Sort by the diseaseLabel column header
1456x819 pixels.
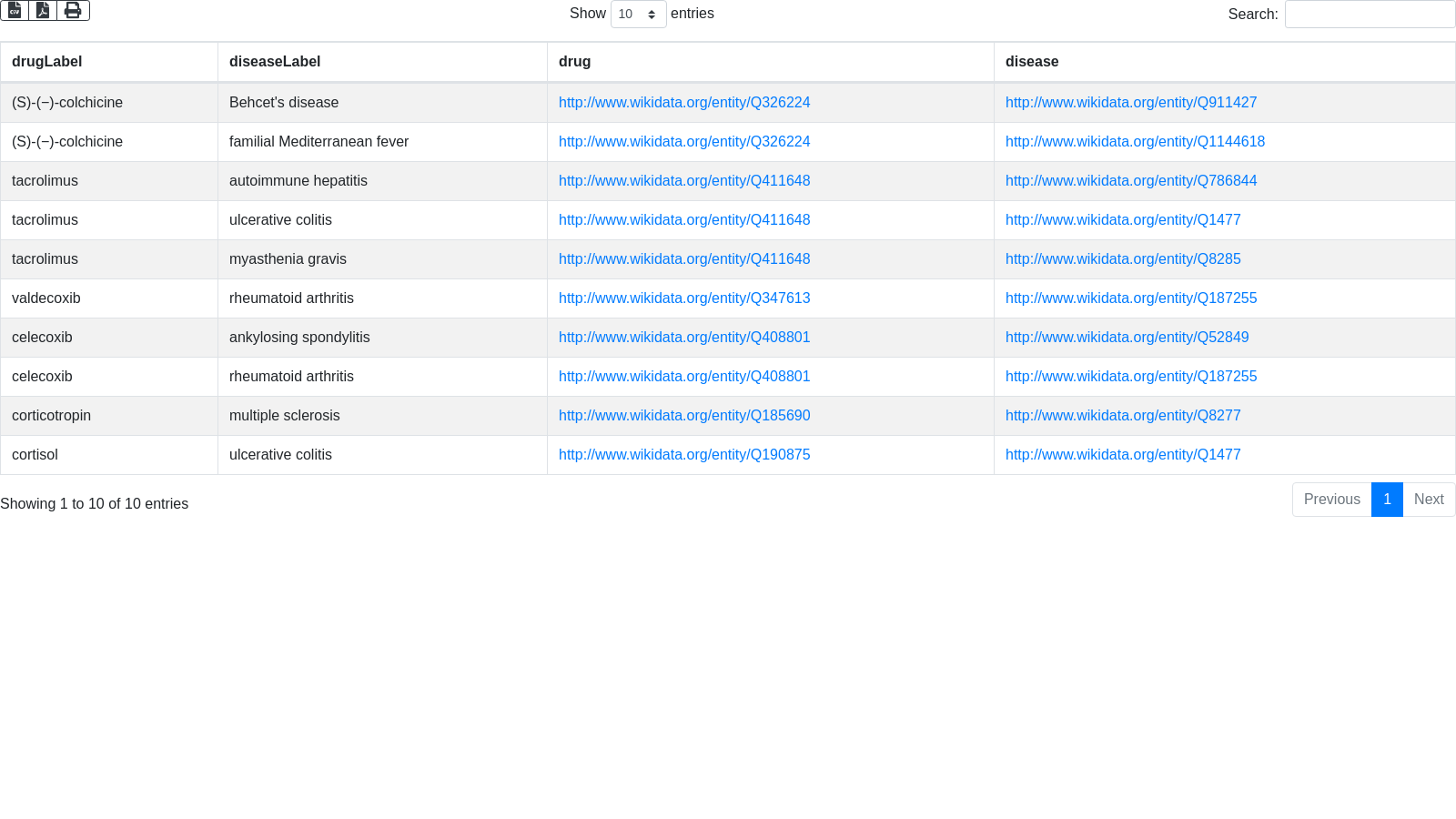point(275,62)
